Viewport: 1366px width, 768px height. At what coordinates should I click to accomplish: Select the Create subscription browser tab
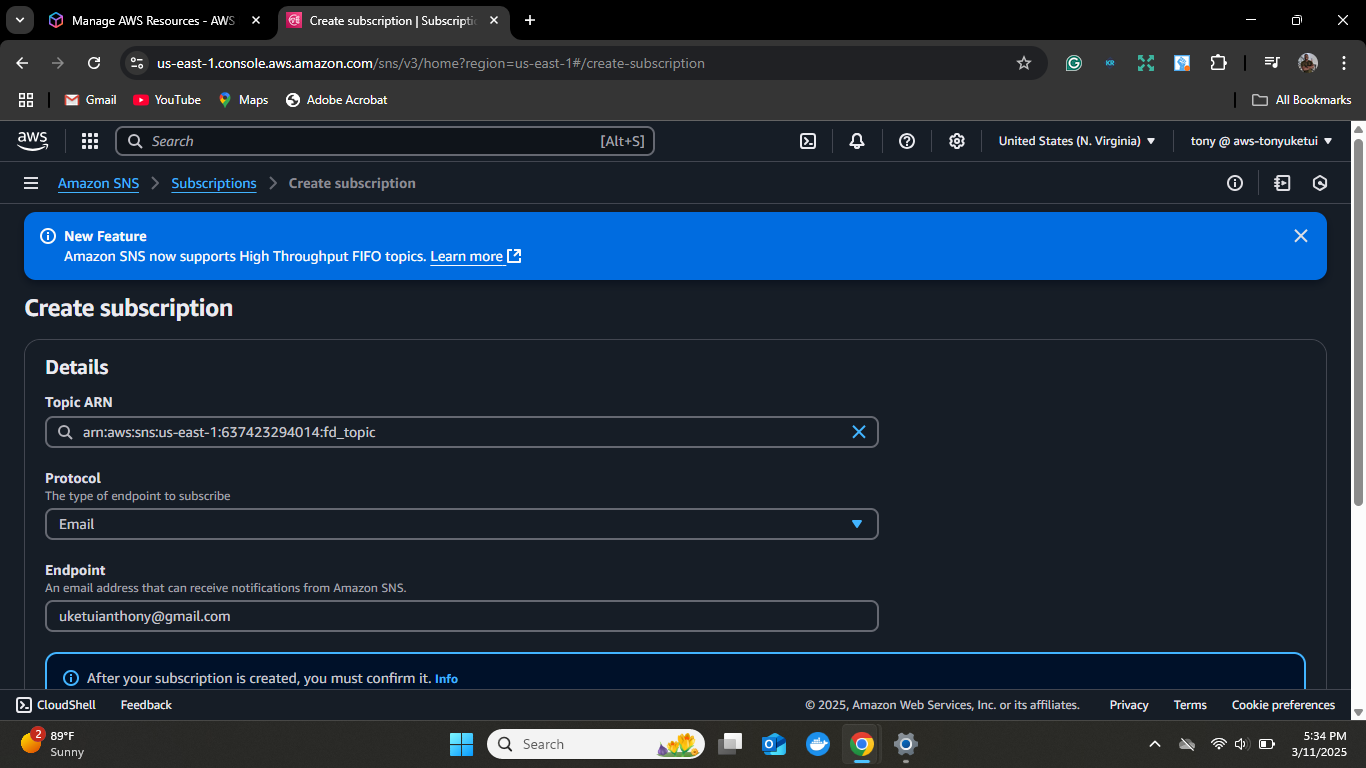pyautogui.click(x=393, y=20)
